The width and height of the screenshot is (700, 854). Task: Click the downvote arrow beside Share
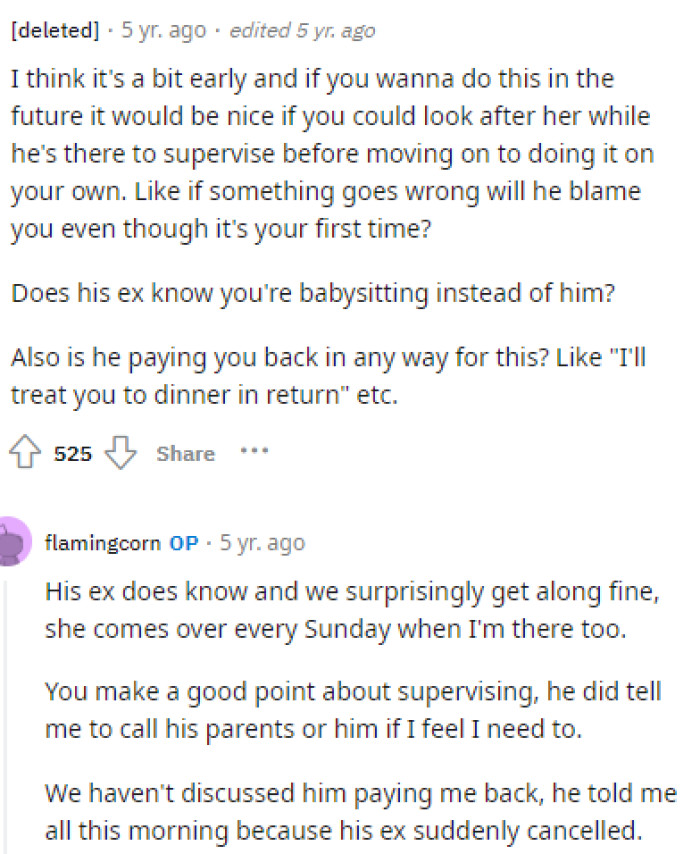[x=120, y=455]
